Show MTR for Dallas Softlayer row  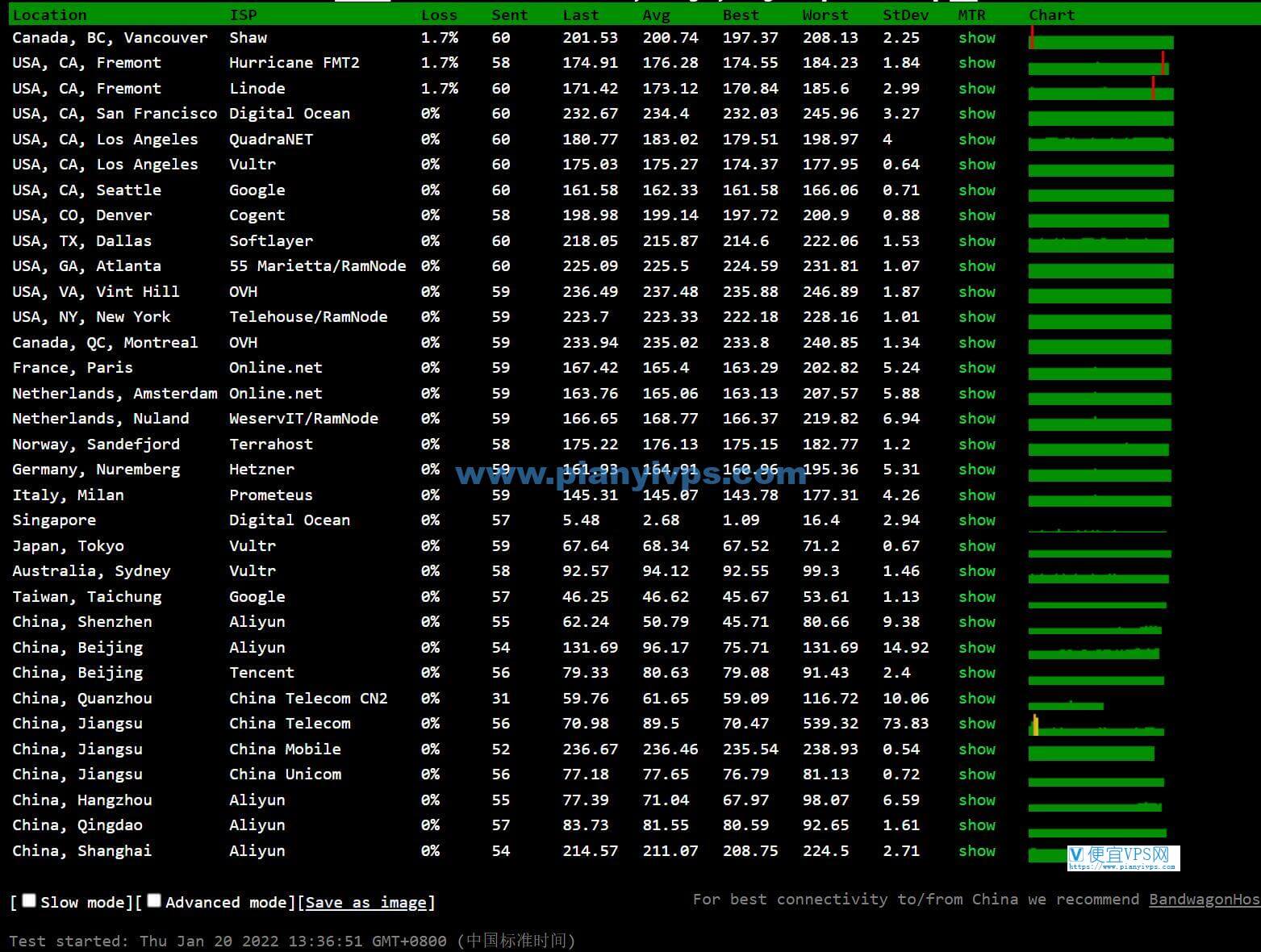(977, 241)
